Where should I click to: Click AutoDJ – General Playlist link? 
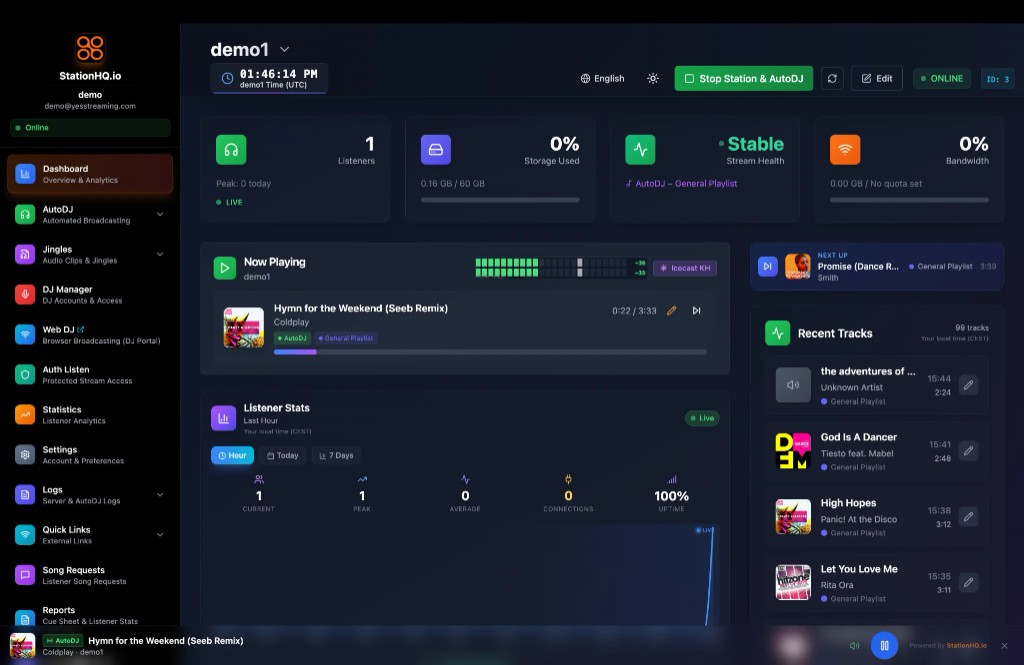[x=682, y=184]
